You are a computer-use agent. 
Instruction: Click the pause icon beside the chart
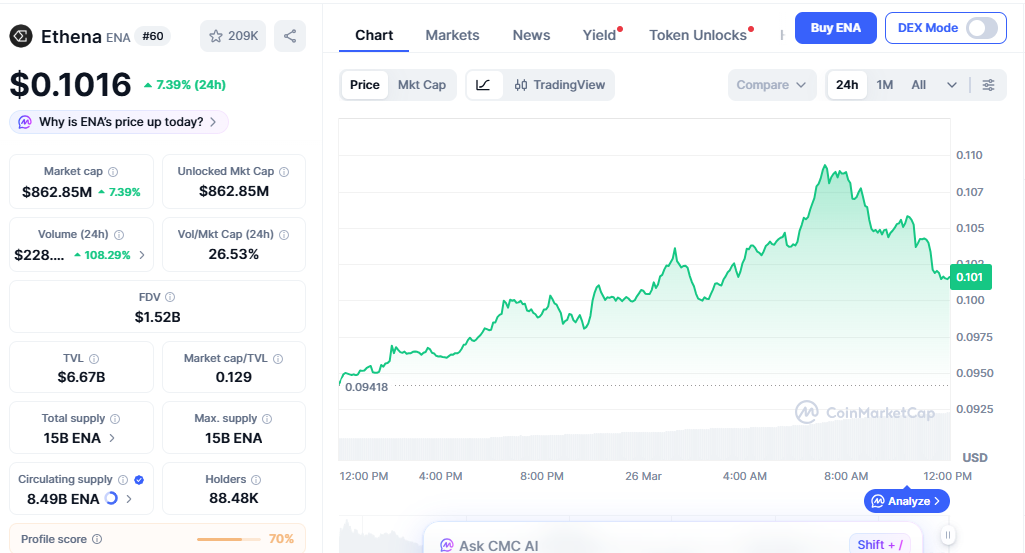(948, 535)
